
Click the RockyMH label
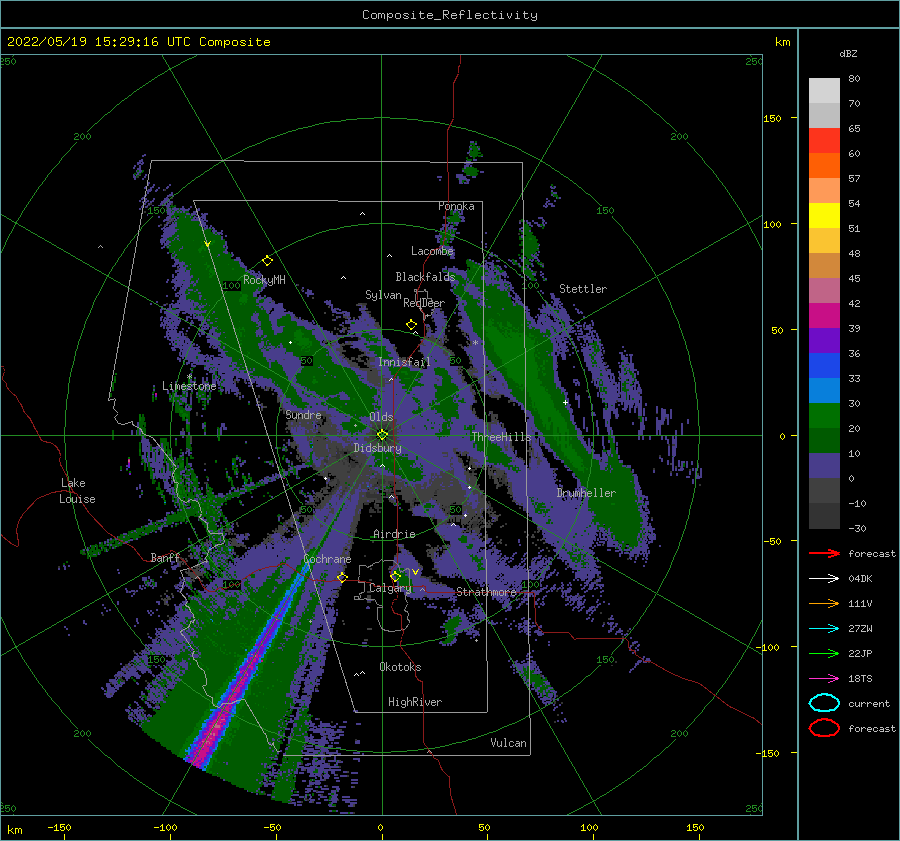click(264, 280)
